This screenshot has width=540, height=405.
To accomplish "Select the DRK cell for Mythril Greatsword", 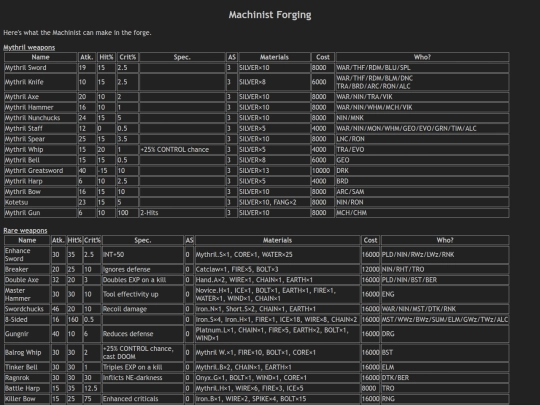I will [422, 171].
